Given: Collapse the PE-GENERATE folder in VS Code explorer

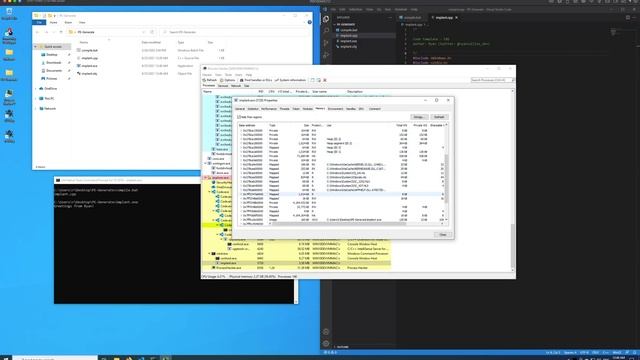Looking at the screenshot, I should pyautogui.click(x=345, y=24).
